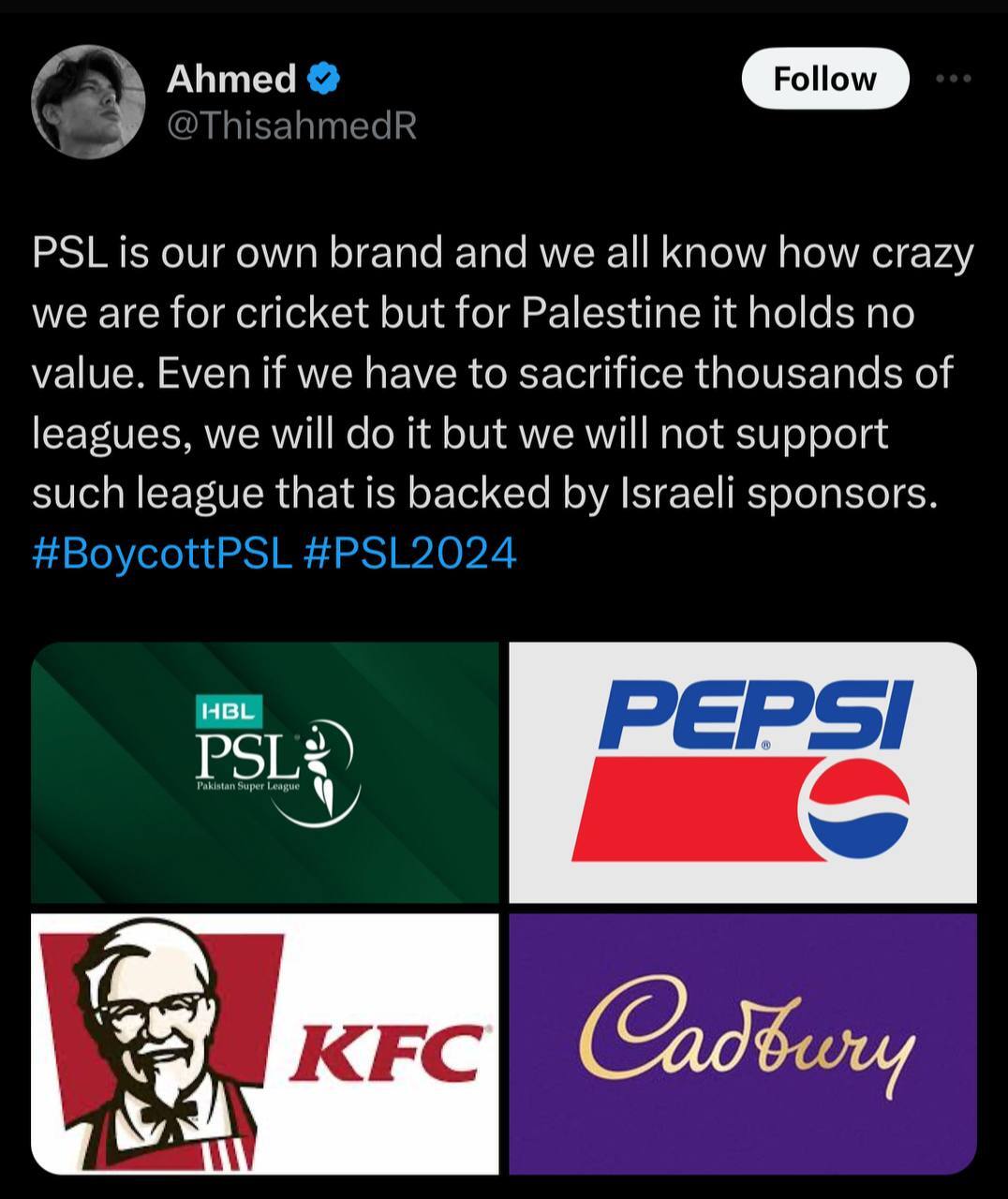Click the four-image media grid

point(504,907)
